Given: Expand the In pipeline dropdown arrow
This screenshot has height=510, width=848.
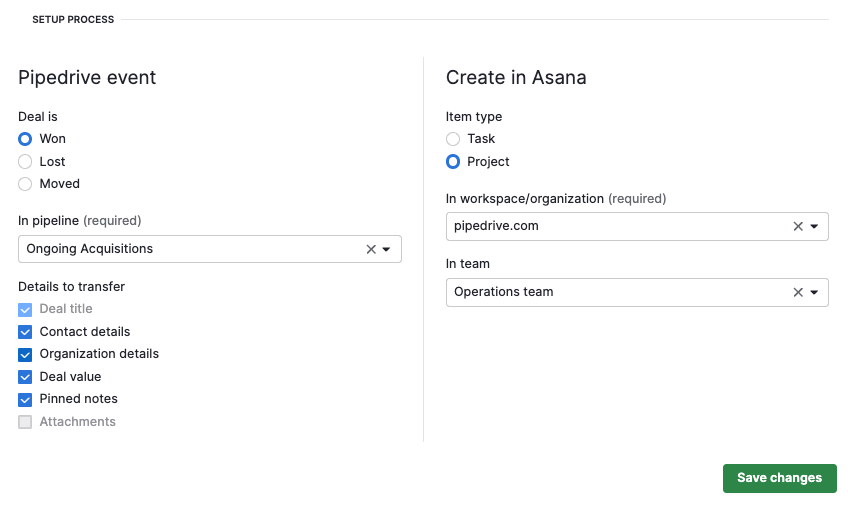Looking at the screenshot, I should [x=387, y=249].
